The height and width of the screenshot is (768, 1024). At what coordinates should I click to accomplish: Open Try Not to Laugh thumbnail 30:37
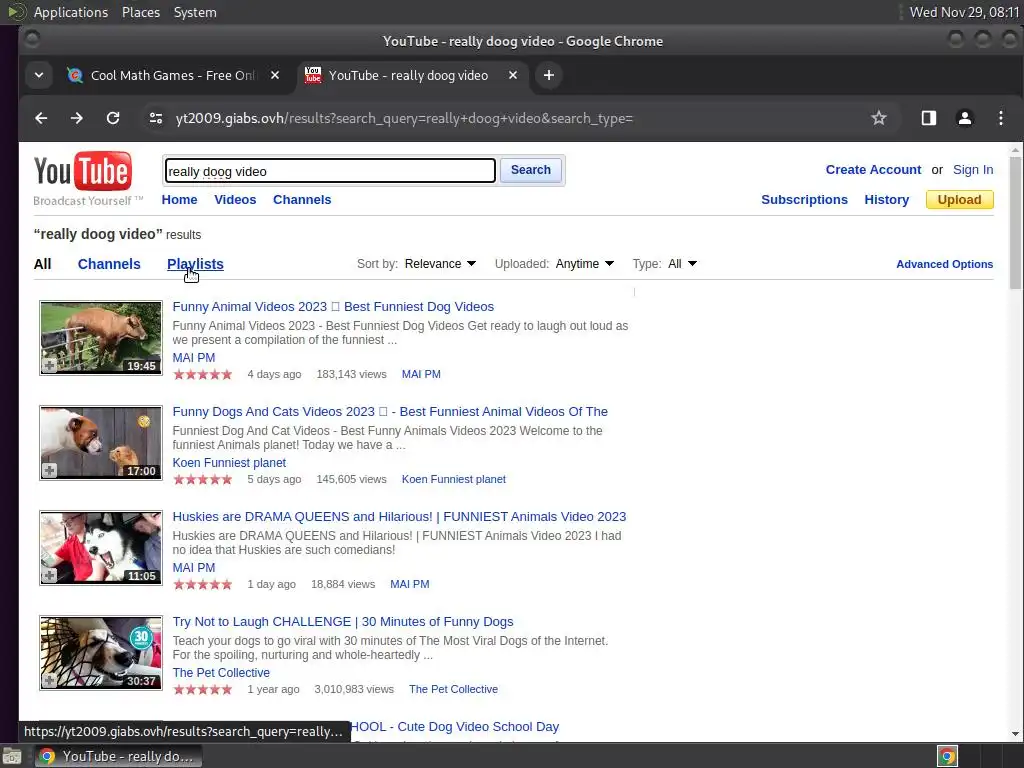point(101,653)
